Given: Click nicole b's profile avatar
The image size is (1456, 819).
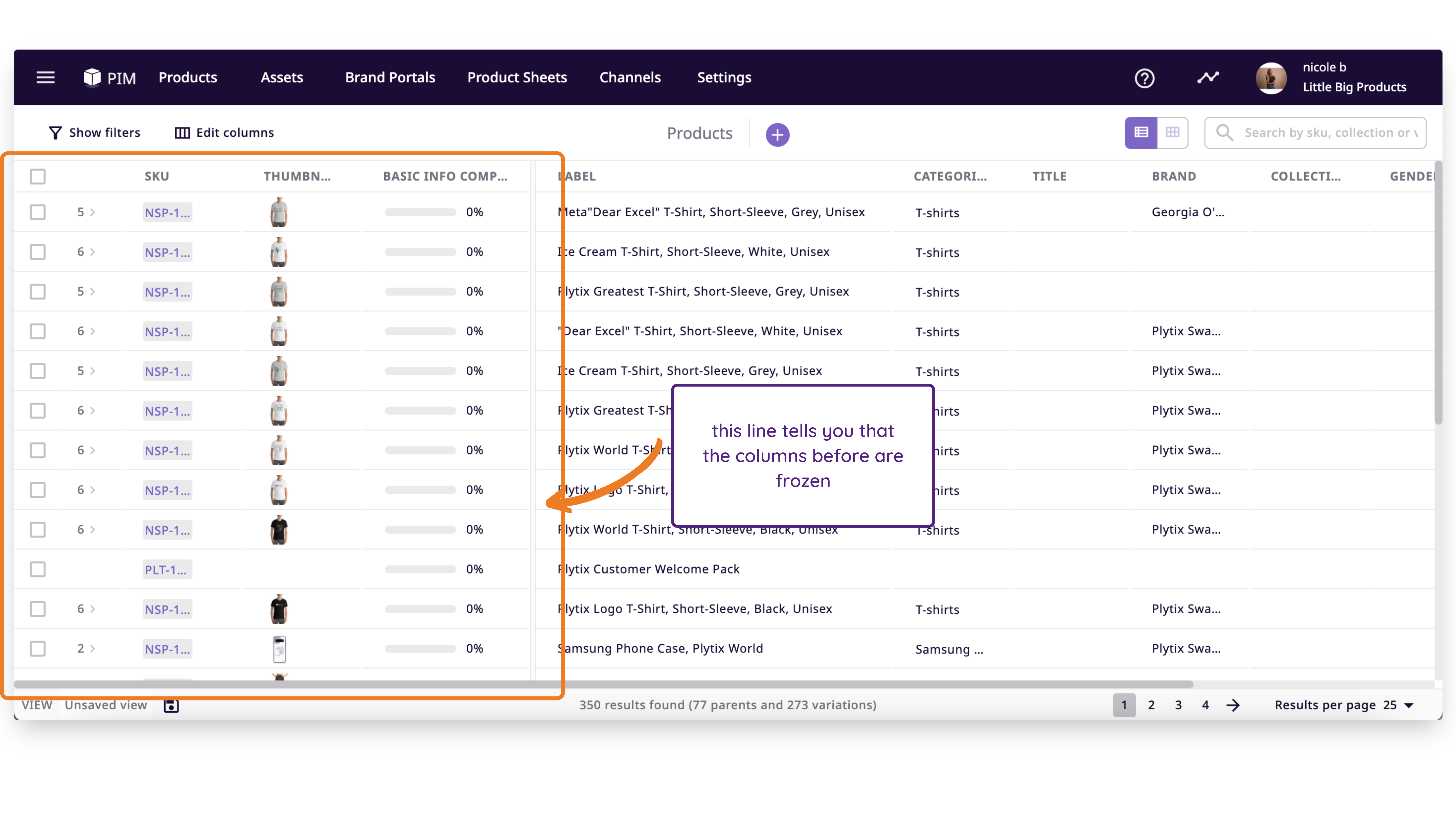Looking at the screenshot, I should tap(1271, 78).
